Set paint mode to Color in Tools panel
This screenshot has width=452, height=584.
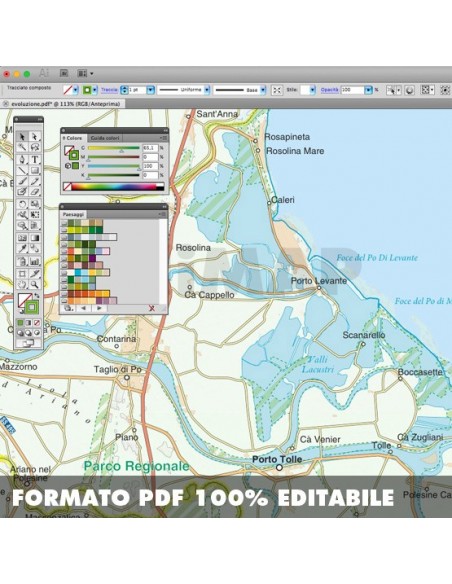coord(20,323)
